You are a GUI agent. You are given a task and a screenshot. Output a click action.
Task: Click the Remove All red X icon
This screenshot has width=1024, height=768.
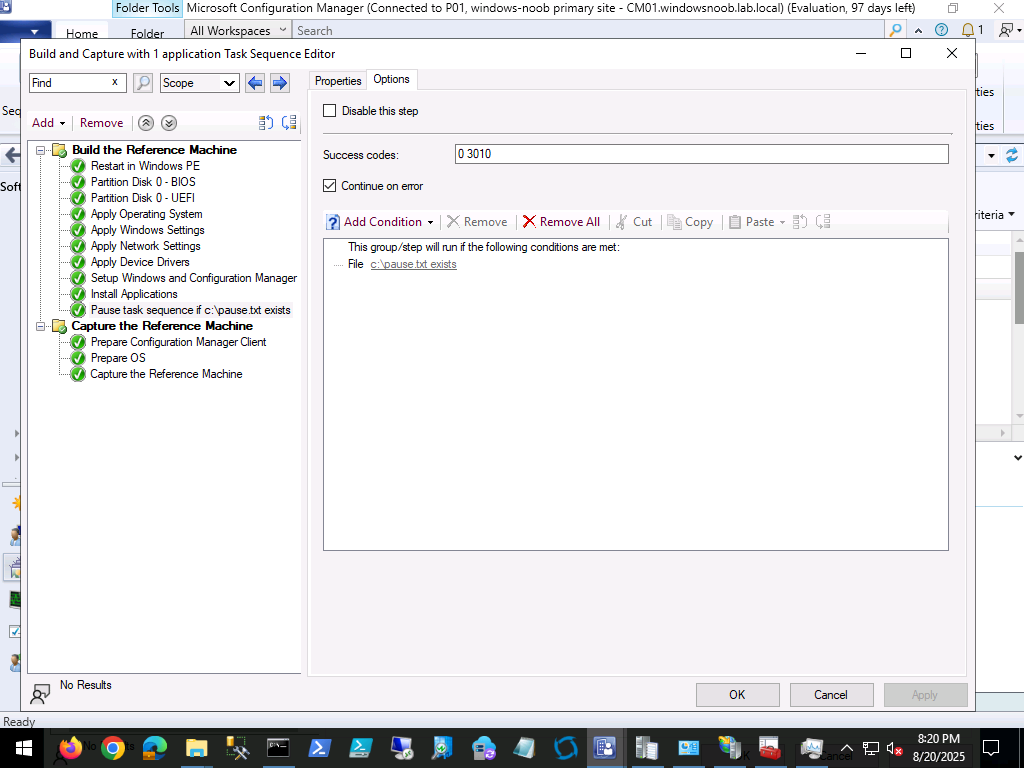pyautogui.click(x=529, y=222)
